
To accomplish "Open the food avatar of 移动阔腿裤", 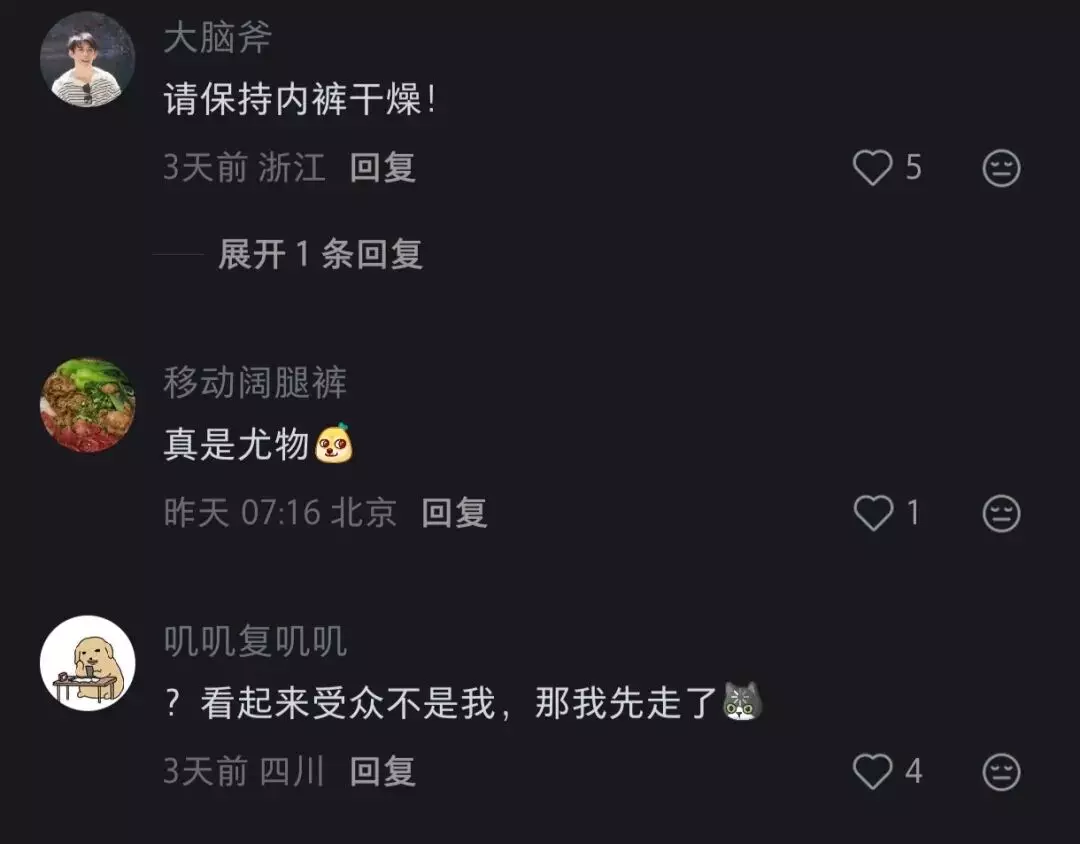I will point(87,405).
